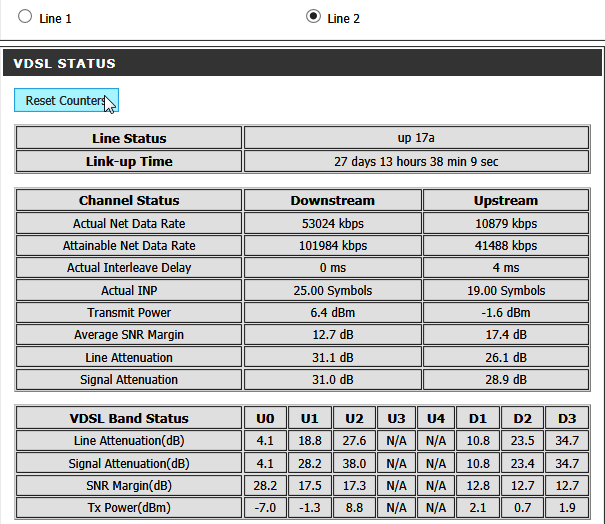Select the Line 2 radio button
Viewport: 605px width, 524px height.
click(313, 16)
